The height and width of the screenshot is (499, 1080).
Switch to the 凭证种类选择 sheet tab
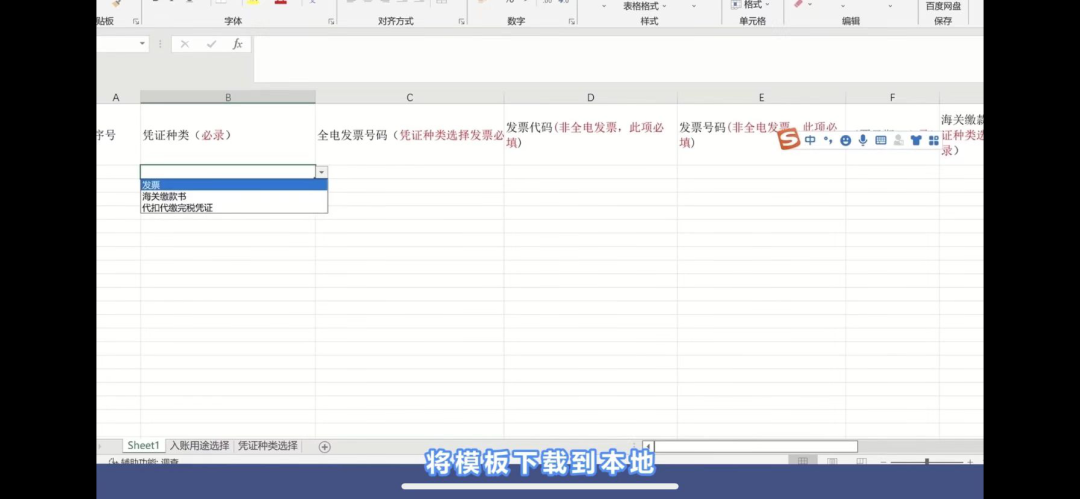tap(268, 446)
